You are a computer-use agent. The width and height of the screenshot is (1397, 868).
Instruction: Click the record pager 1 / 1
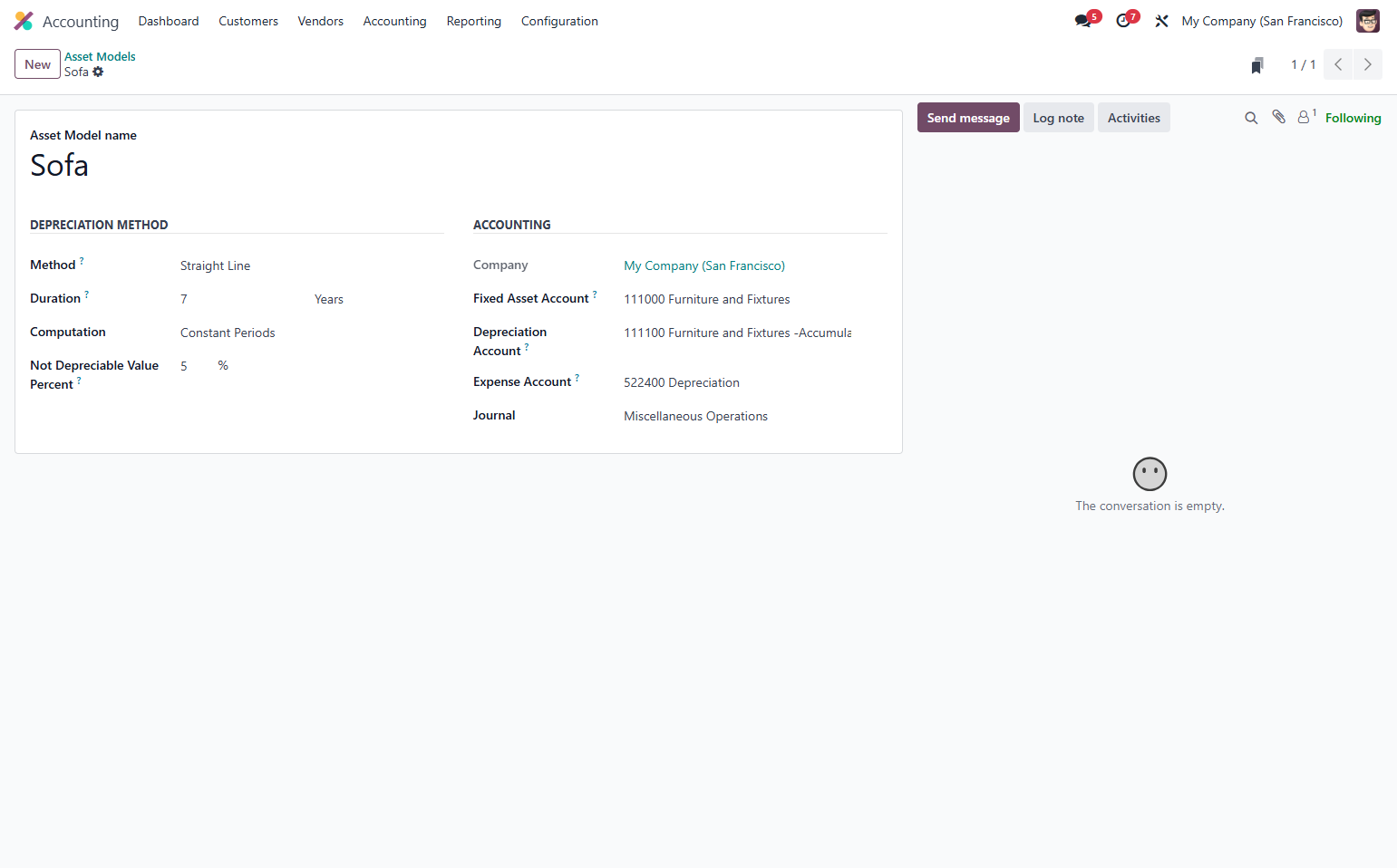[x=1304, y=64]
